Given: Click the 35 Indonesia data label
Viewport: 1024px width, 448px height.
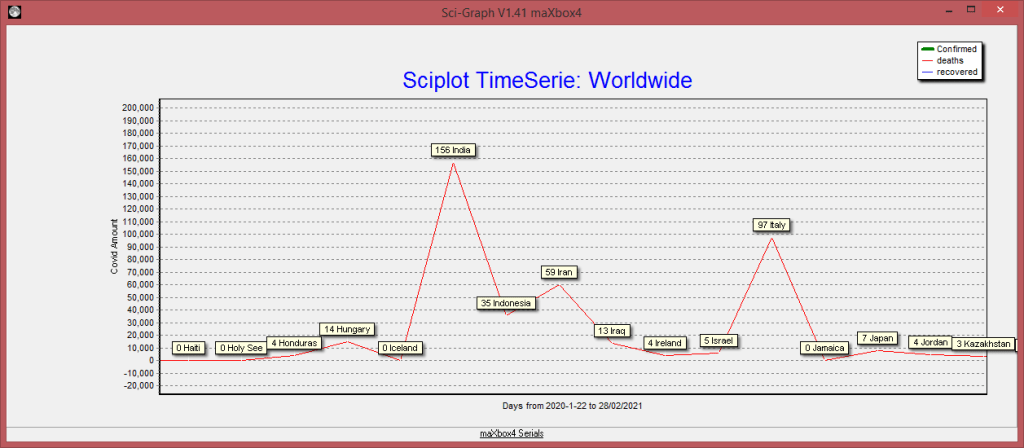Looking at the screenshot, I should tap(507, 303).
